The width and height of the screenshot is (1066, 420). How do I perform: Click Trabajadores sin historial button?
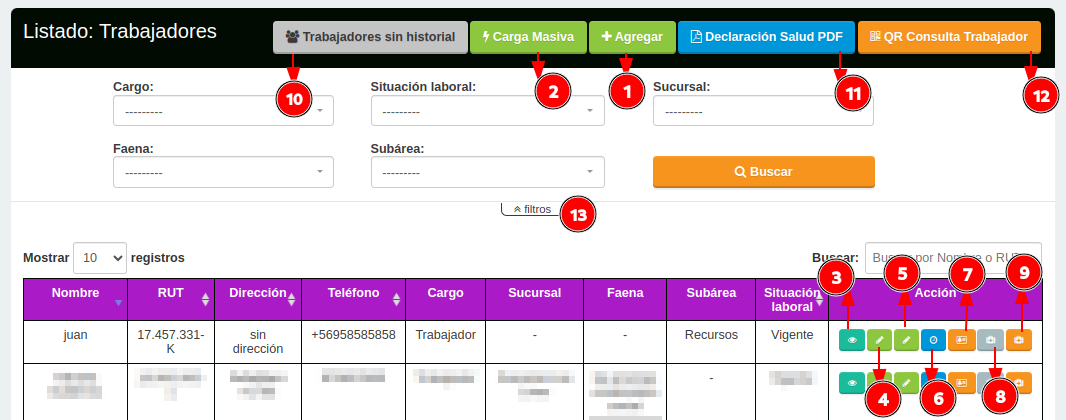(371, 37)
